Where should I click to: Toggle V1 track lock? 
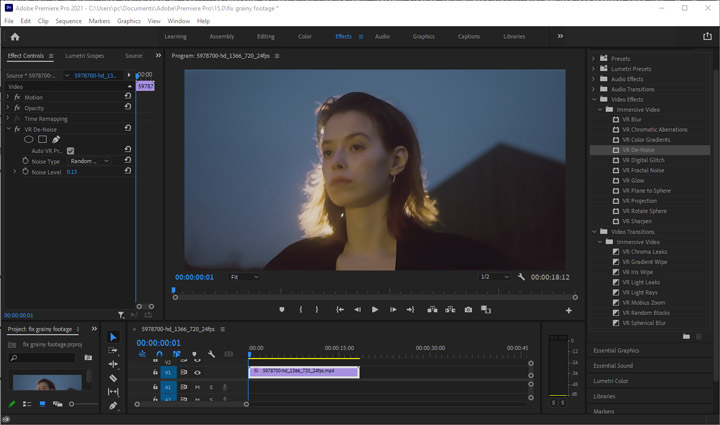click(x=155, y=373)
